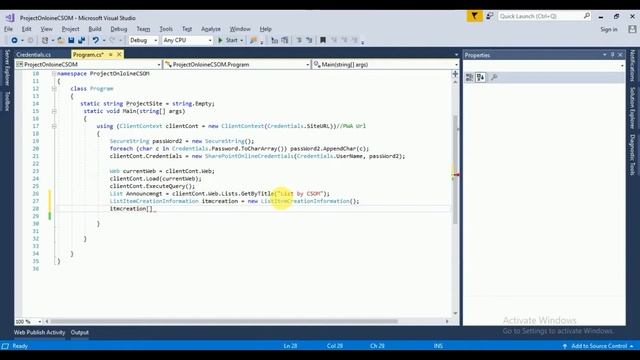Toggle a bookmark with the bookmark icon

pyautogui.click(x=323, y=40)
